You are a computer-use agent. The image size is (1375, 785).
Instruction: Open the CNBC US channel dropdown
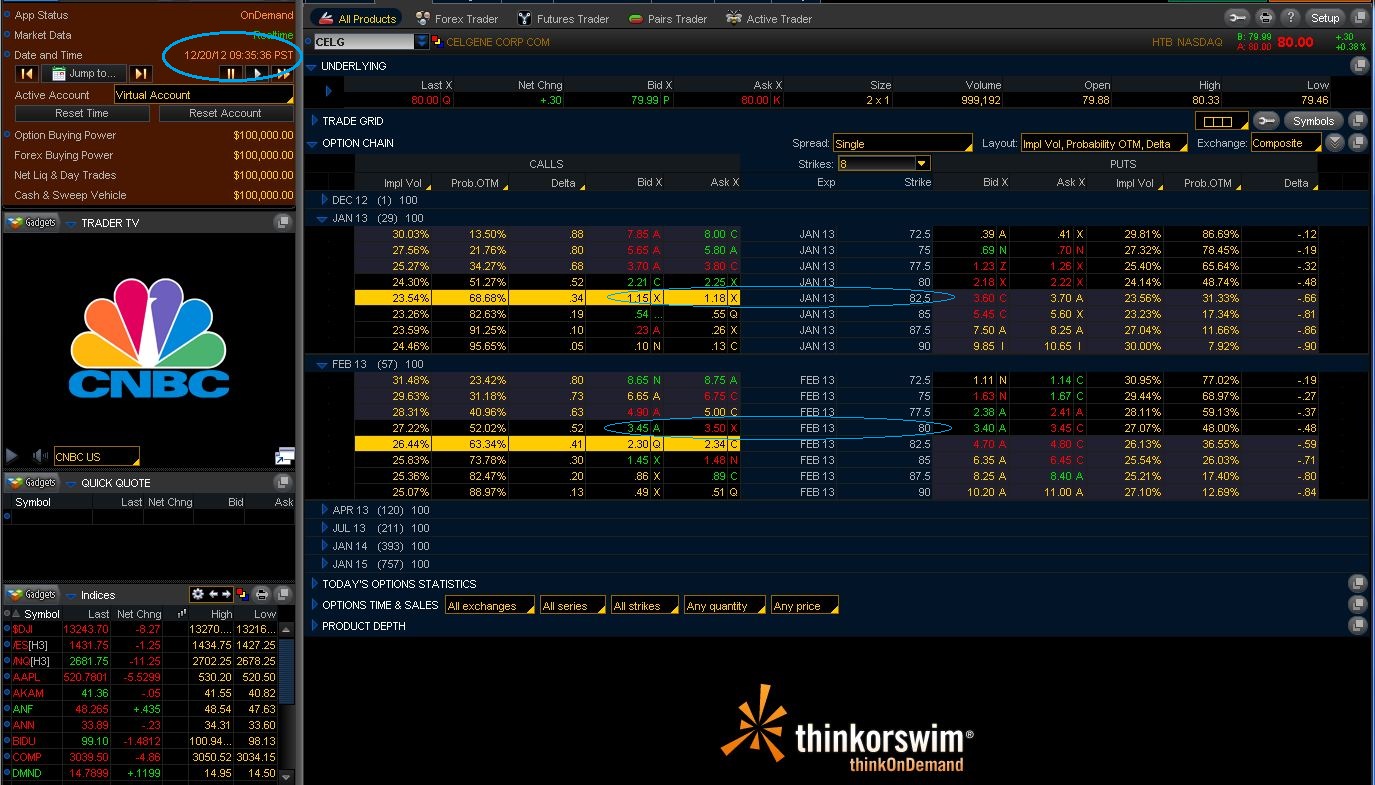[96, 457]
